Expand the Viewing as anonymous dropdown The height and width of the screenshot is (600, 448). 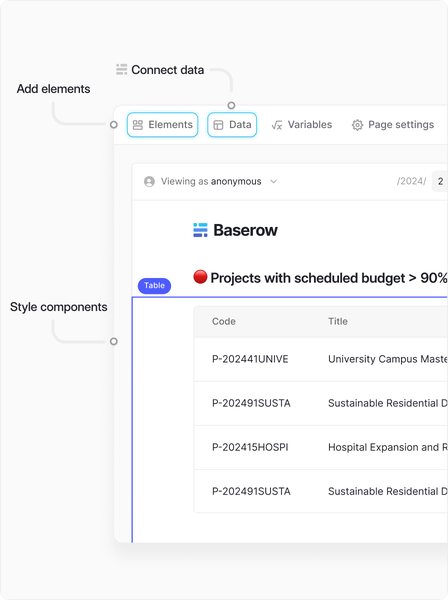(274, 181)
